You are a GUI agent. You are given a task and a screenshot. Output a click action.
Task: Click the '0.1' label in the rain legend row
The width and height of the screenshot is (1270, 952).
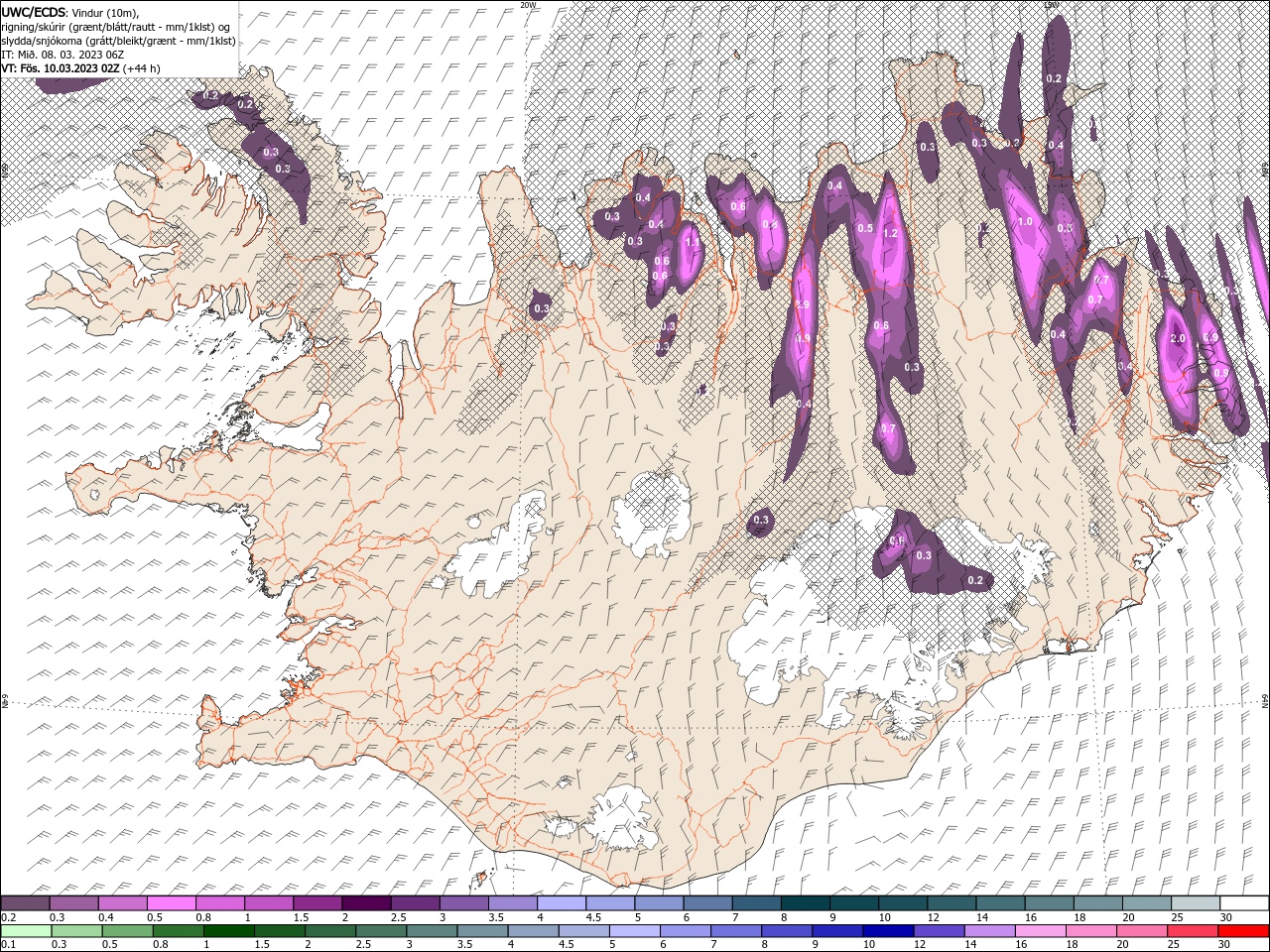coord(8,945)
